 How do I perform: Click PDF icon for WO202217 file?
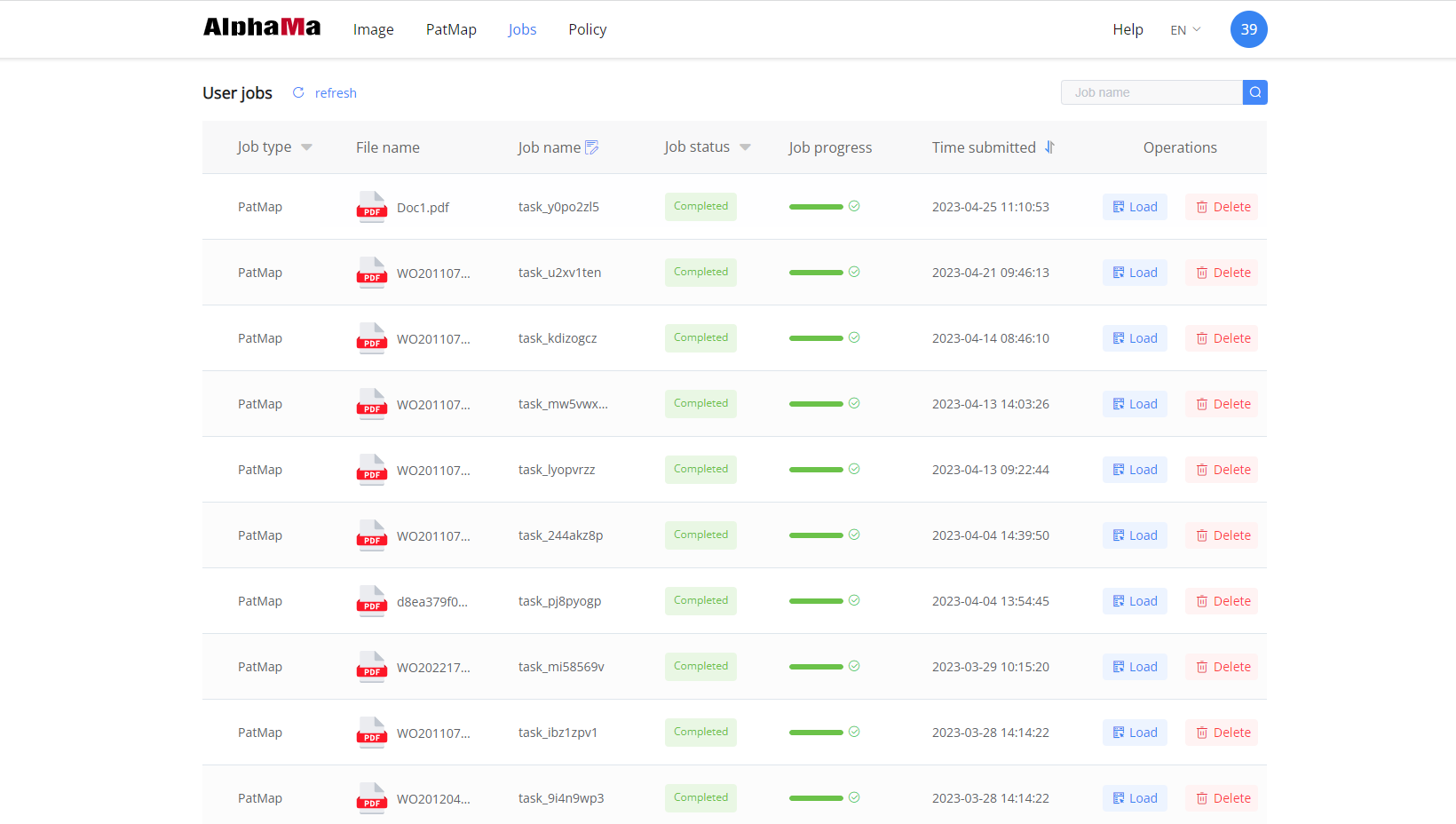tap(371, 667)
